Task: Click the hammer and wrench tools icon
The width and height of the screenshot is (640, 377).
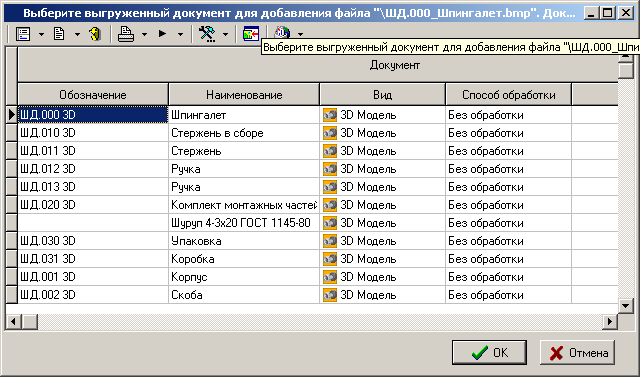Action: [x=207, y=34]
